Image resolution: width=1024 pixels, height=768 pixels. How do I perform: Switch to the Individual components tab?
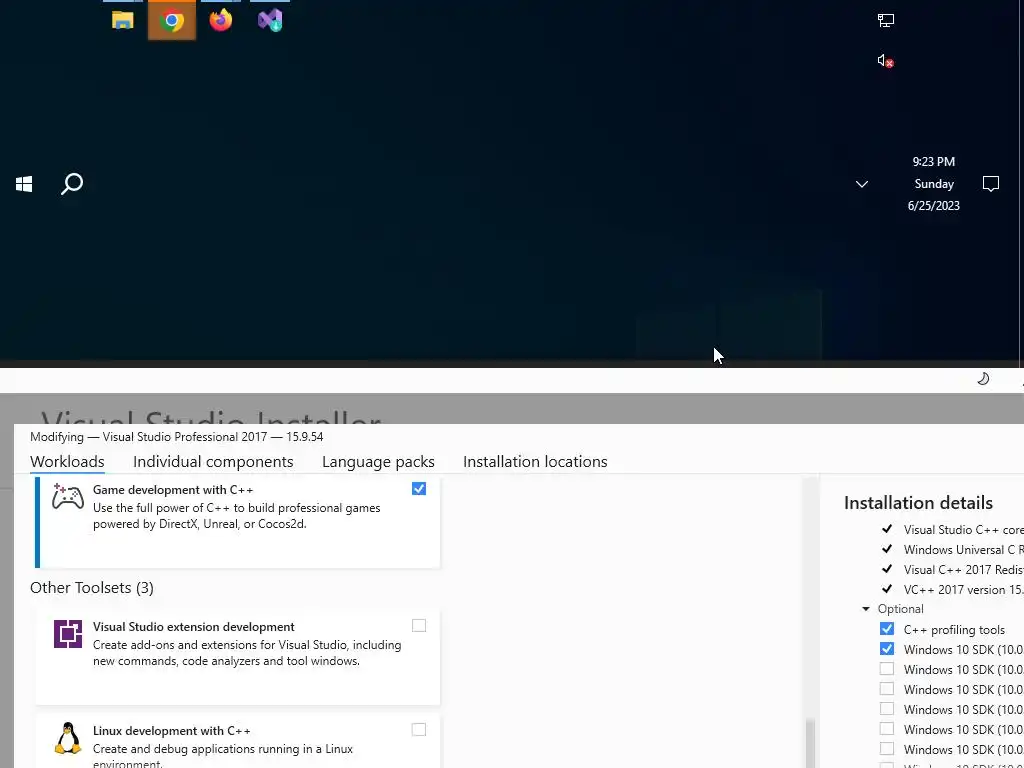213,462
